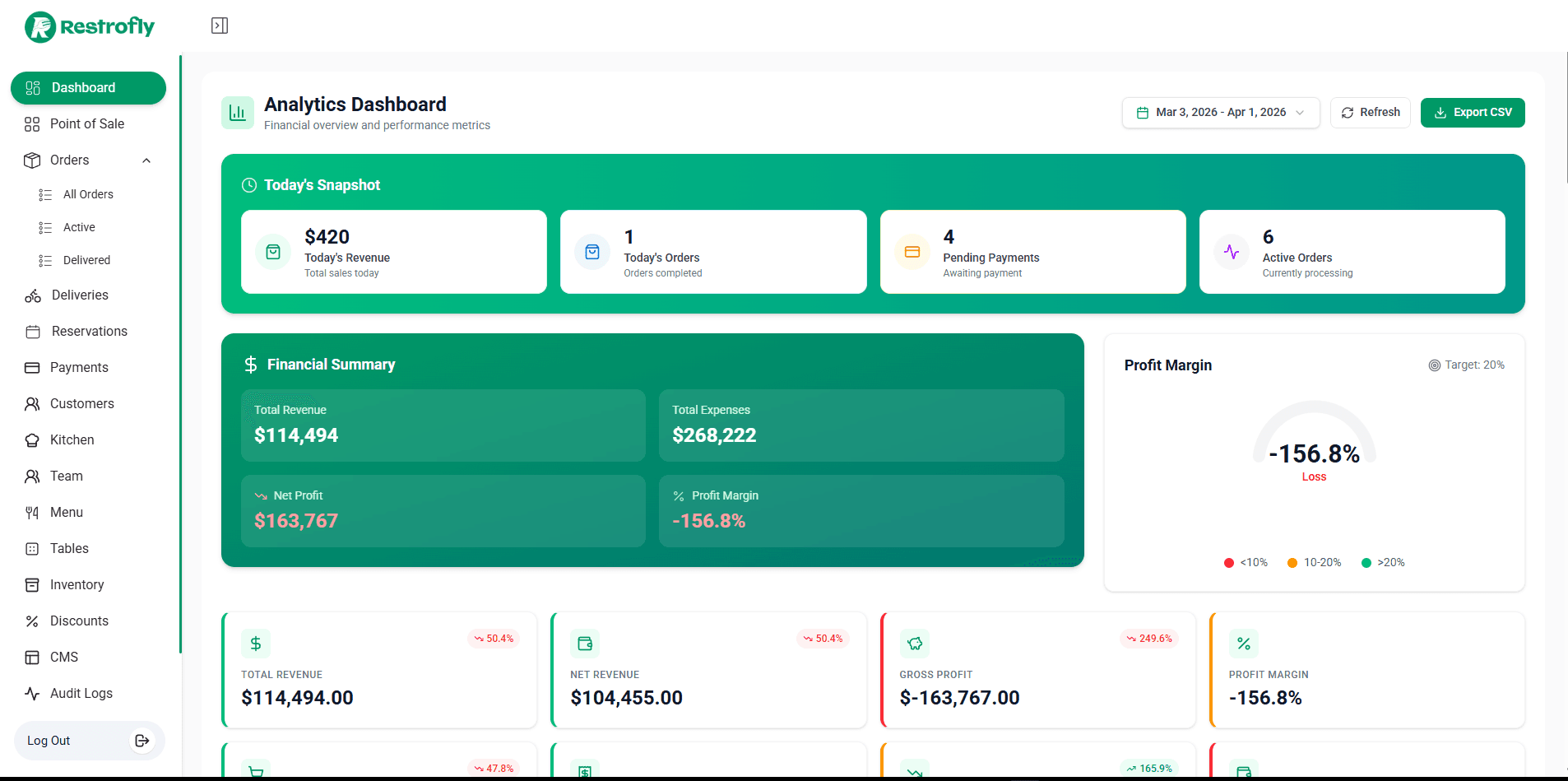Screen dimensions: 1568x781
Task: Click the Export CSV button
Action: coord(1473,113)
